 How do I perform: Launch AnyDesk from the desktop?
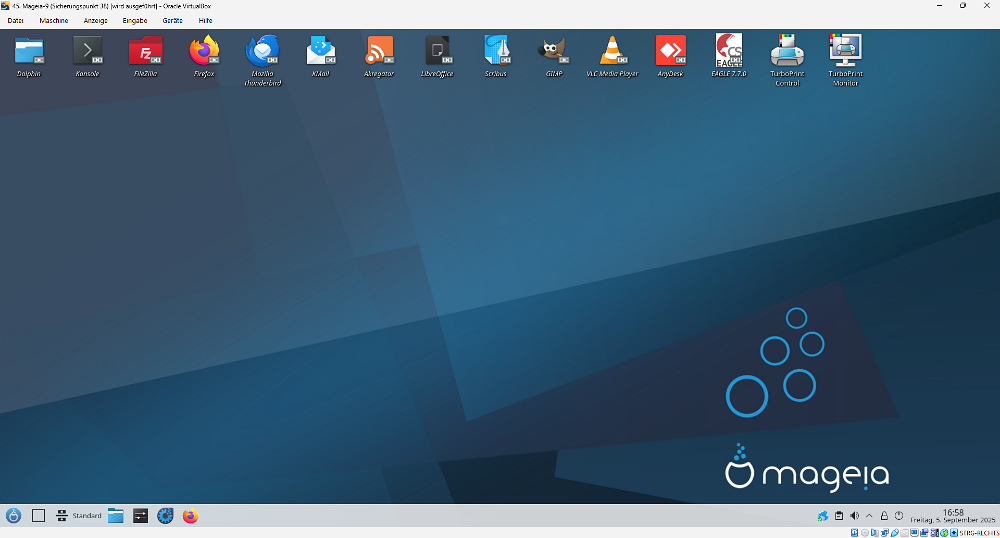point(670,51)
